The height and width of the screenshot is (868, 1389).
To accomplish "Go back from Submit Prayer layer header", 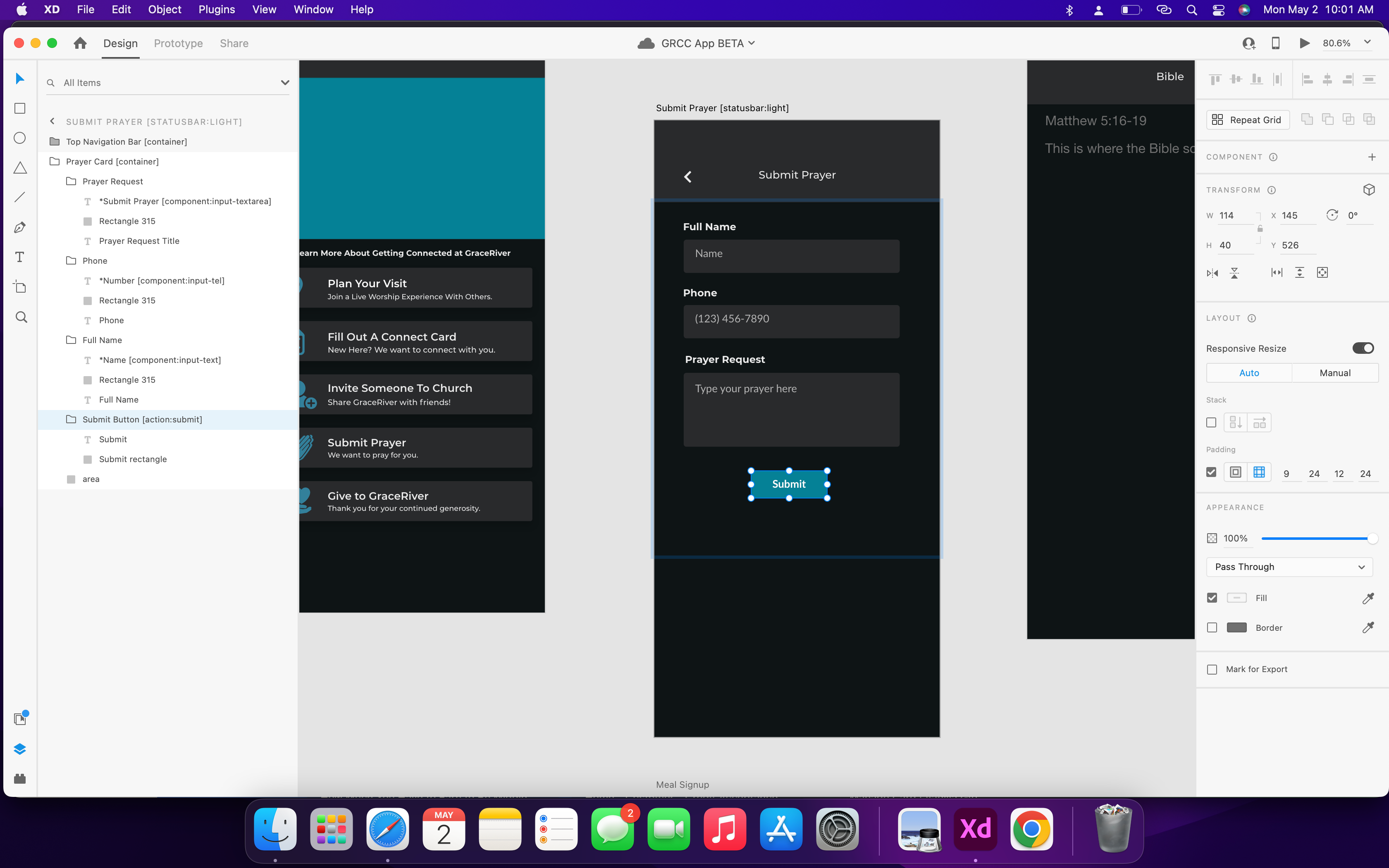I will tap(52, 121).
